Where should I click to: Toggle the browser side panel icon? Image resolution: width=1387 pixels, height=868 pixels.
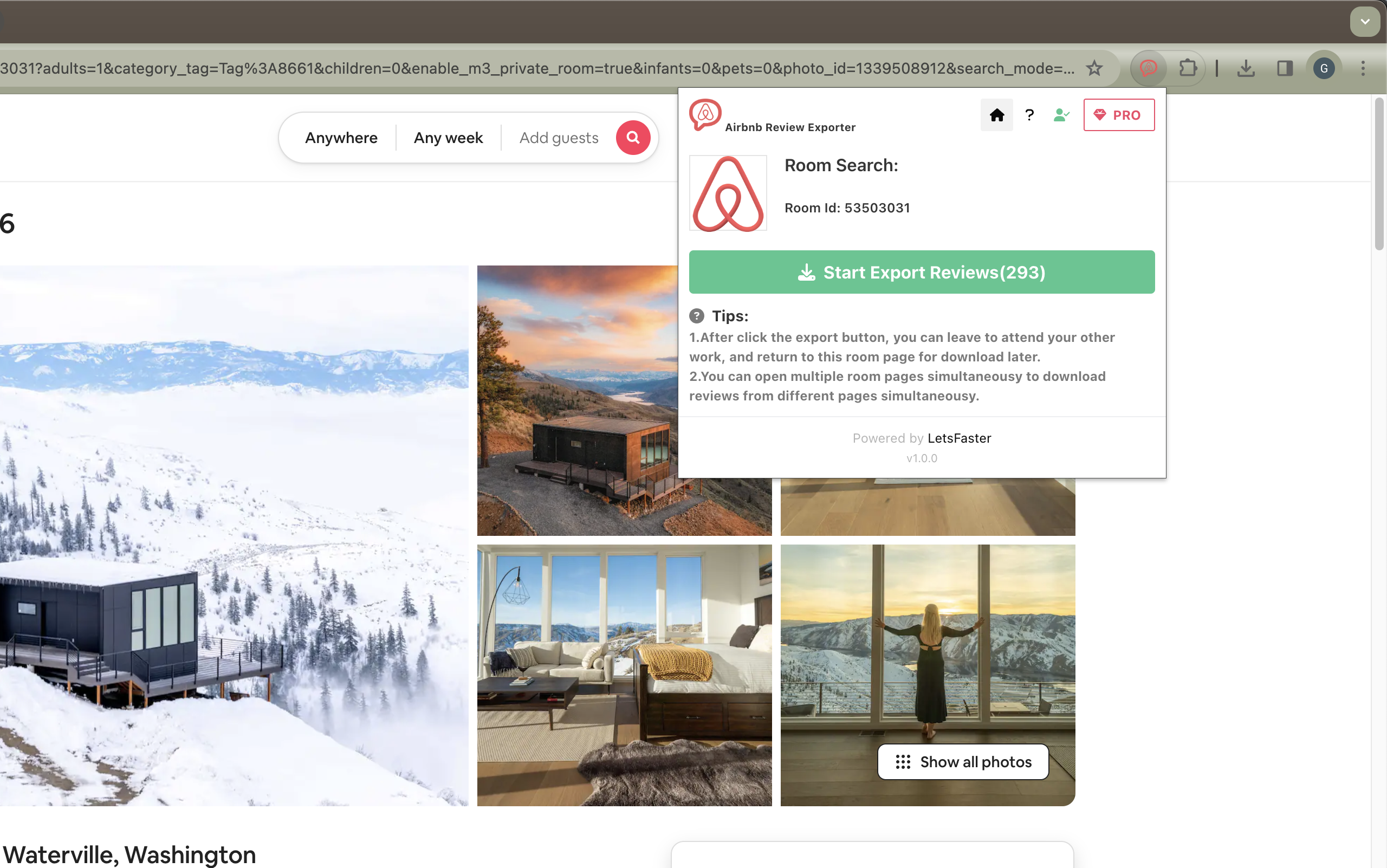point(1285,68)
